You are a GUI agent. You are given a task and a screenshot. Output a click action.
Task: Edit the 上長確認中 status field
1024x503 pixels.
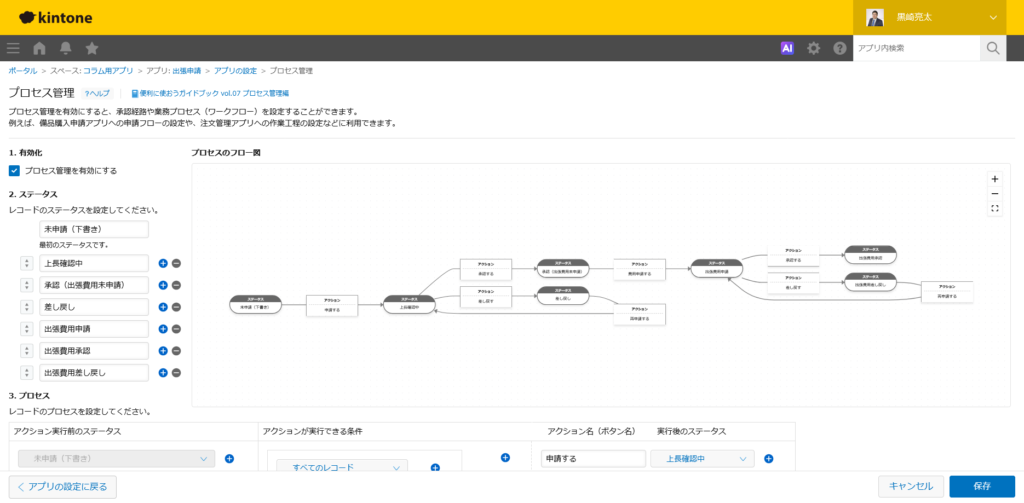click(x=94, y=264)
